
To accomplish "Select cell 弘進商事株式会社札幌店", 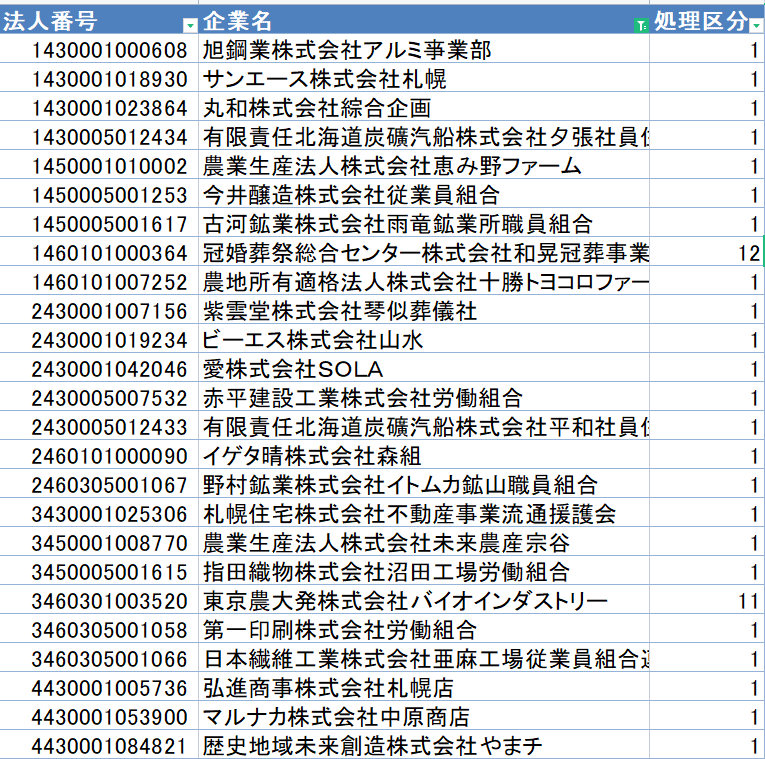I will 424,687.
